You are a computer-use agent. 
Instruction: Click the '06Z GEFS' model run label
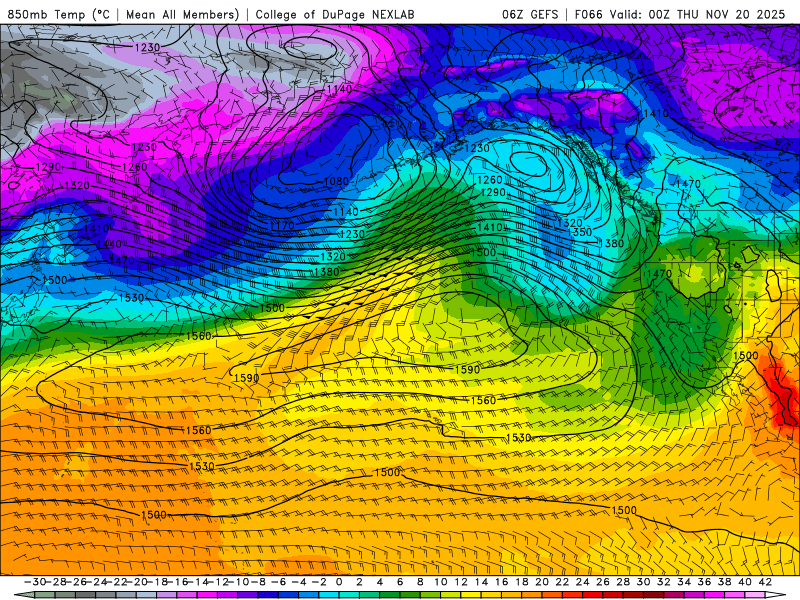[x=530, y=15]
